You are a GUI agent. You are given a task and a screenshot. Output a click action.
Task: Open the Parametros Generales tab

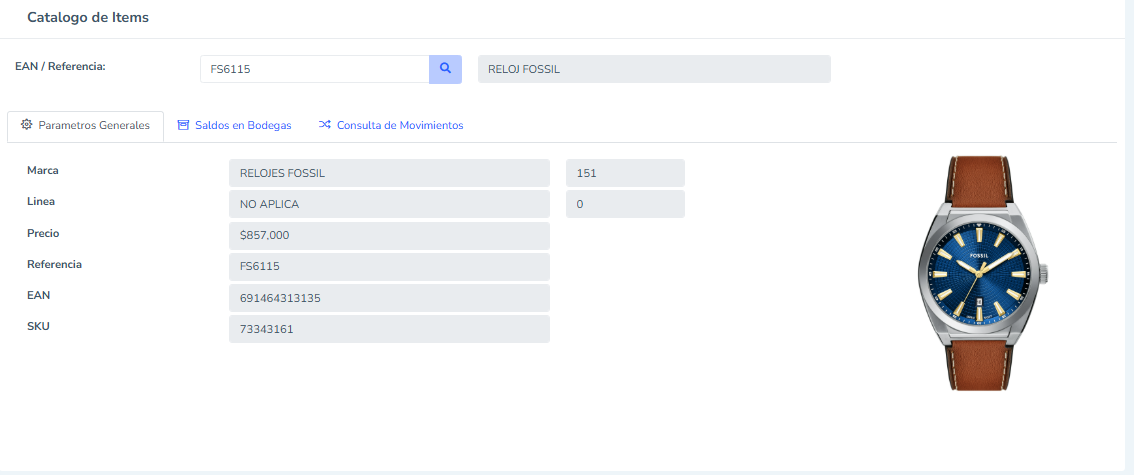click(93, 126)
